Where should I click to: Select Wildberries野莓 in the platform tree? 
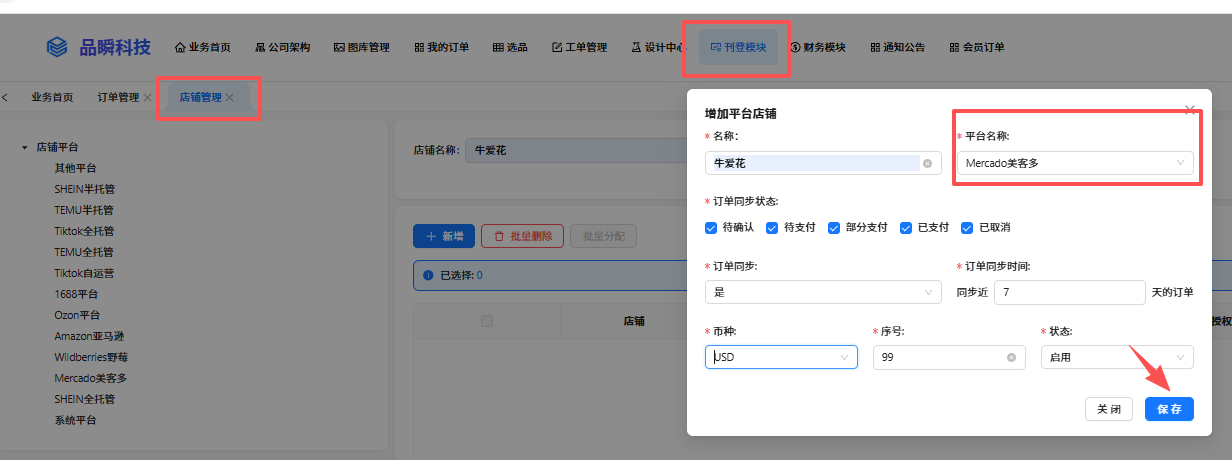click(91, 357)
